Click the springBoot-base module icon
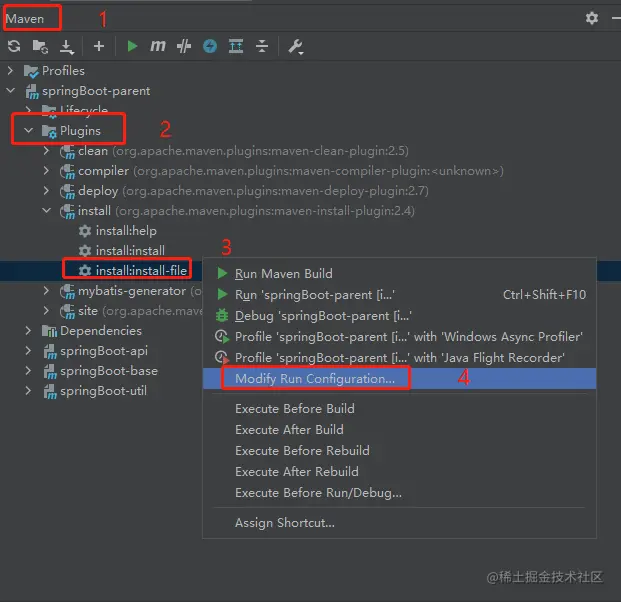621x602 pixels. [50, 371]
